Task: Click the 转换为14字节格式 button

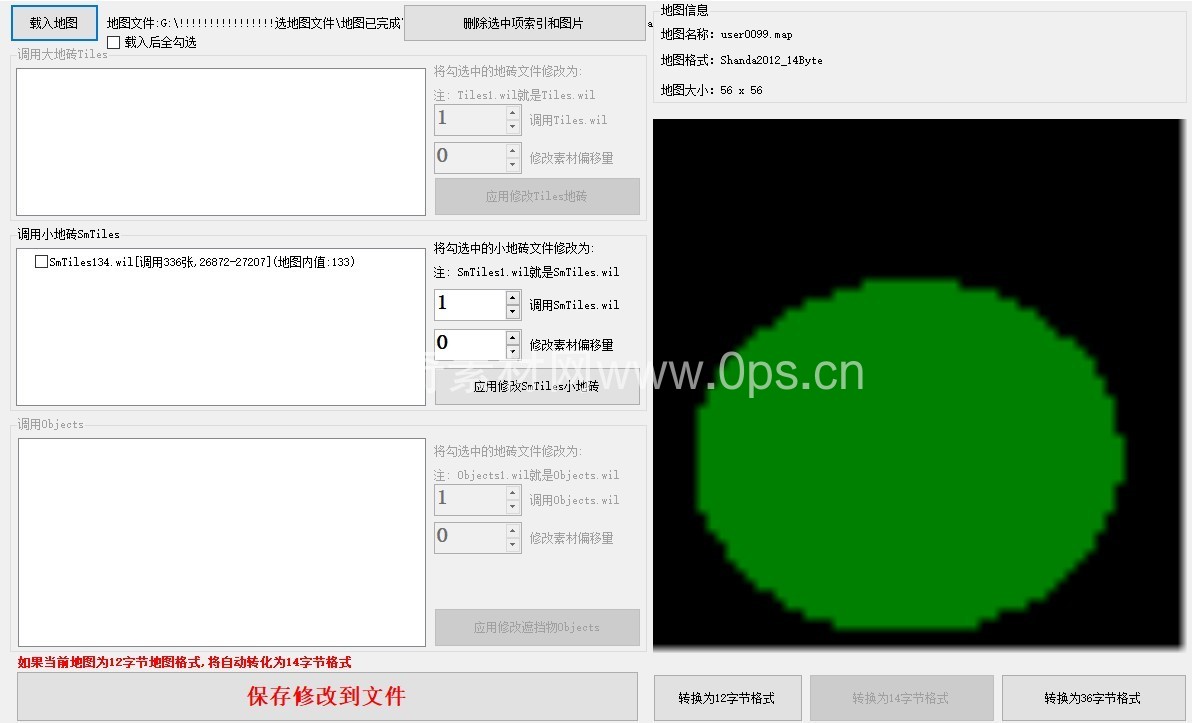Action: (900, 698)
